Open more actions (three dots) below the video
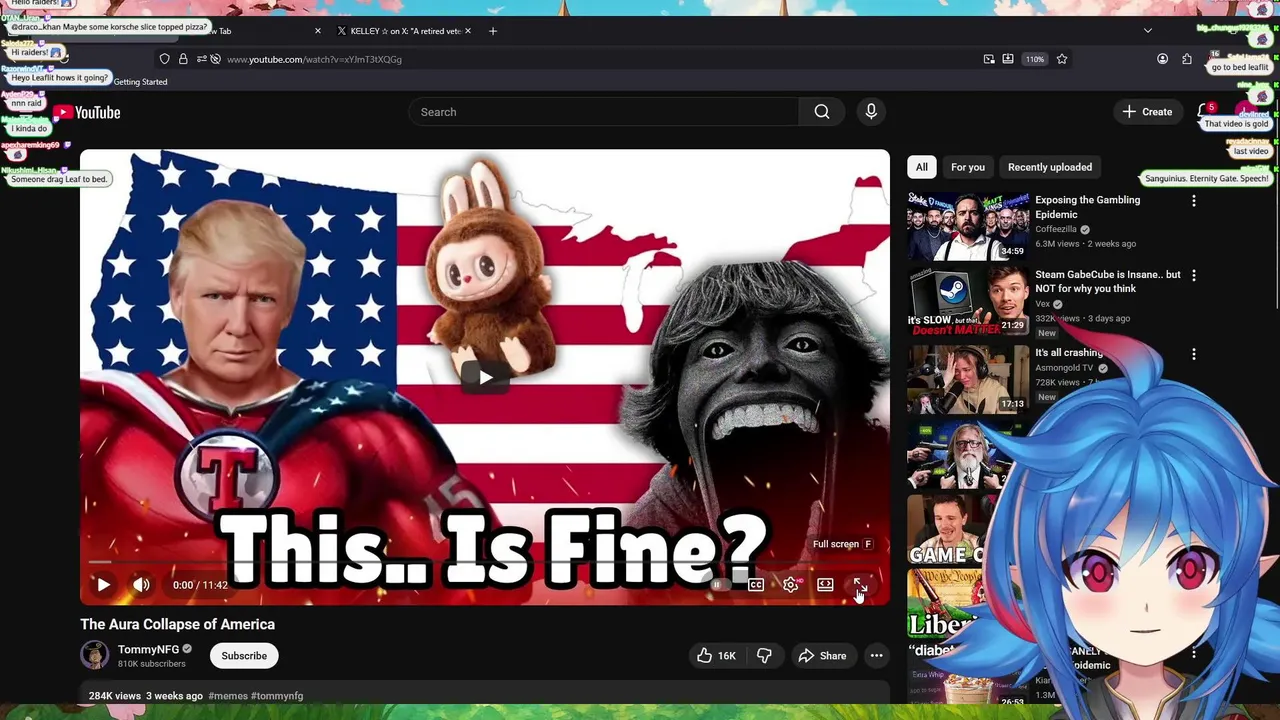1280x720 pixels. click(x=876, y=656)
